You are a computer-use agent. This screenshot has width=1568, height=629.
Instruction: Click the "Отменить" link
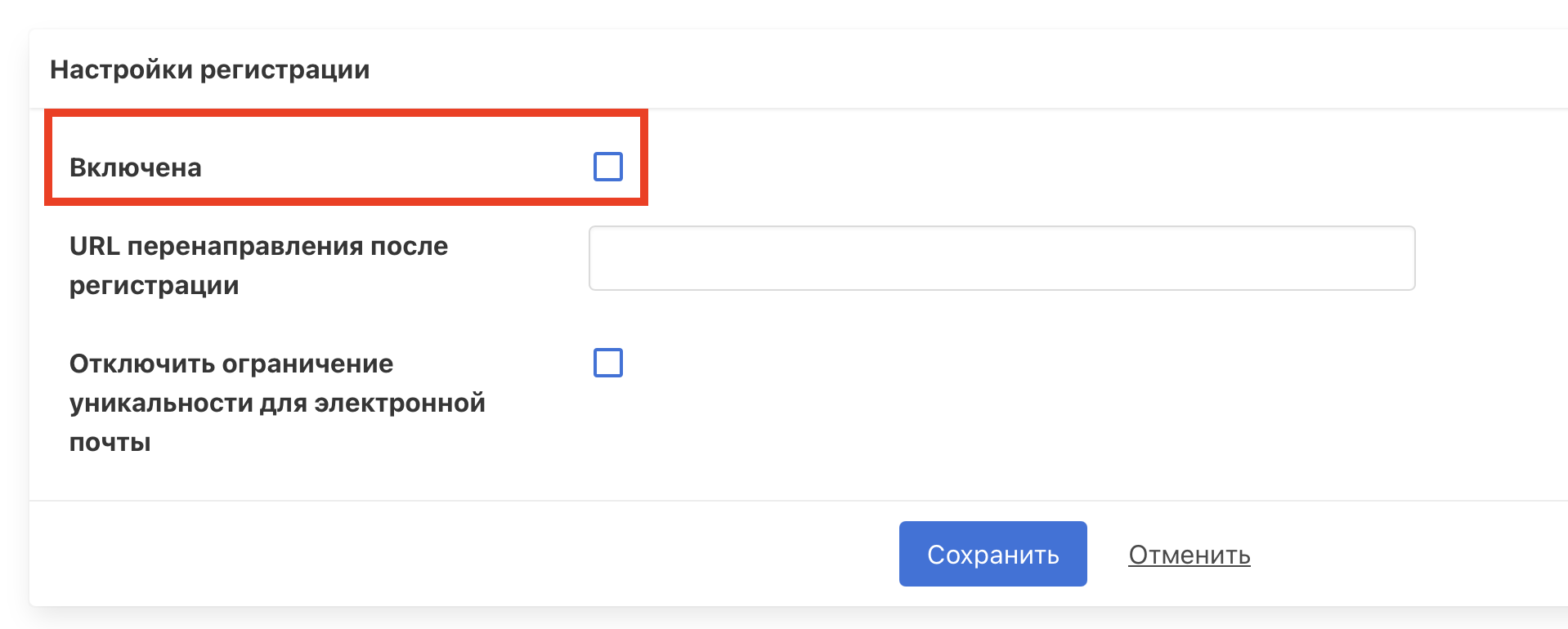tap(1189, 555)
